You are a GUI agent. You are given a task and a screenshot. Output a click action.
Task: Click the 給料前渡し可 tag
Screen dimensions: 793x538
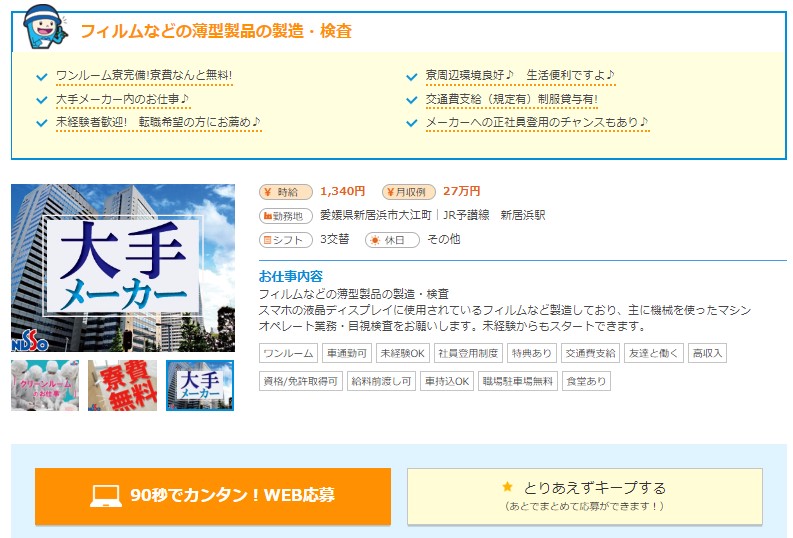coord(381,381)
